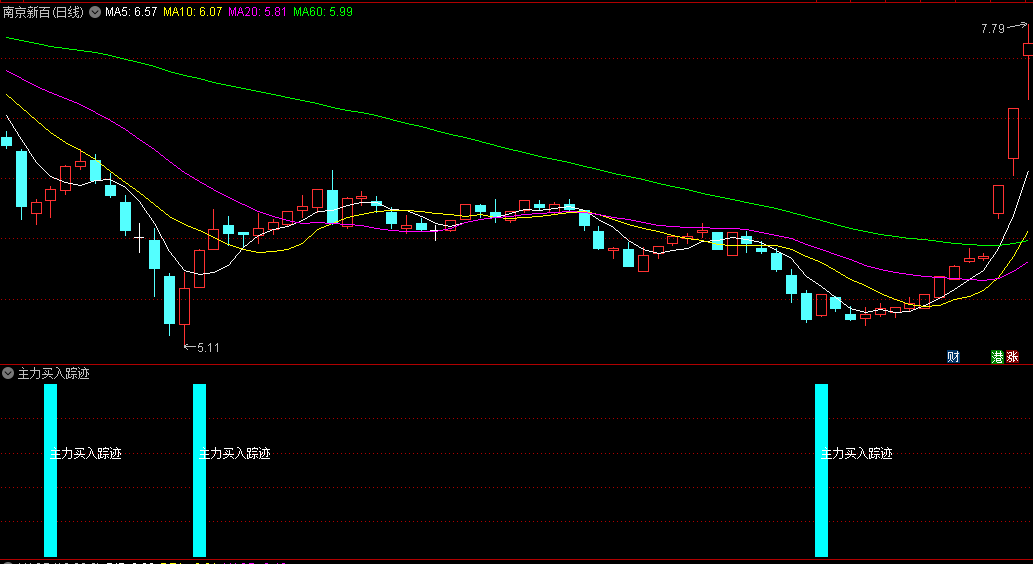Click the green 港 marker icon
Screen dimensions: 1033x564
(998, 356)
